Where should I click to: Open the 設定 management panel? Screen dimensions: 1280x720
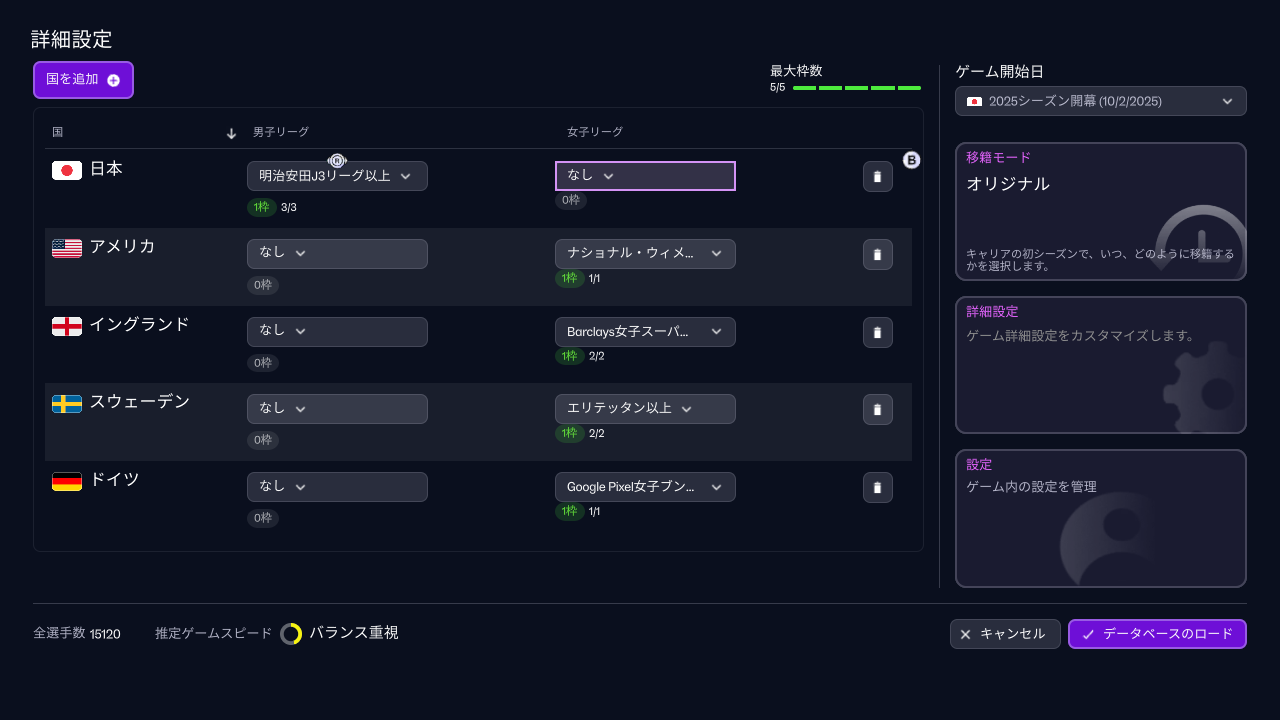click(x=1100, y=518)
